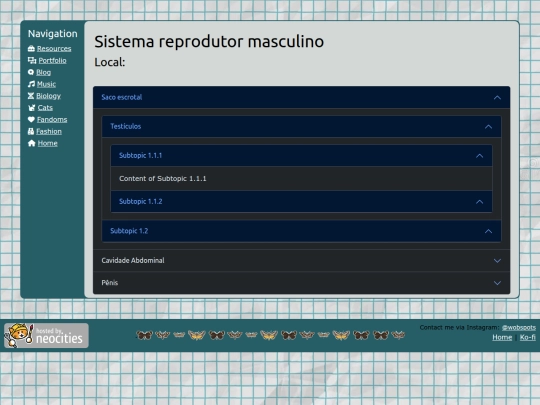This screenshot has height=405, width=540.
Task: Toggle the Subtopic 1.1.2 chevron
Action: pyautogui.click(x=479, y=202)
